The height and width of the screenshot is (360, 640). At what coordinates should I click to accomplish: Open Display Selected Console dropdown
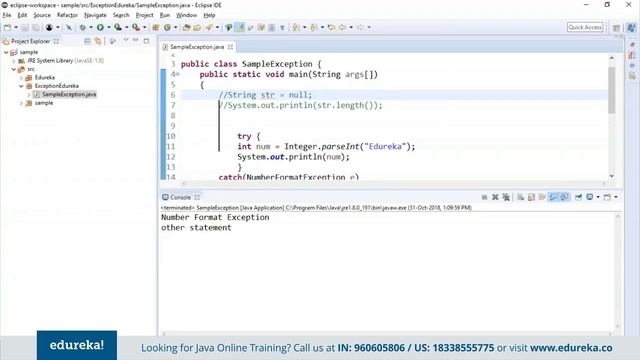click(598, 197)
